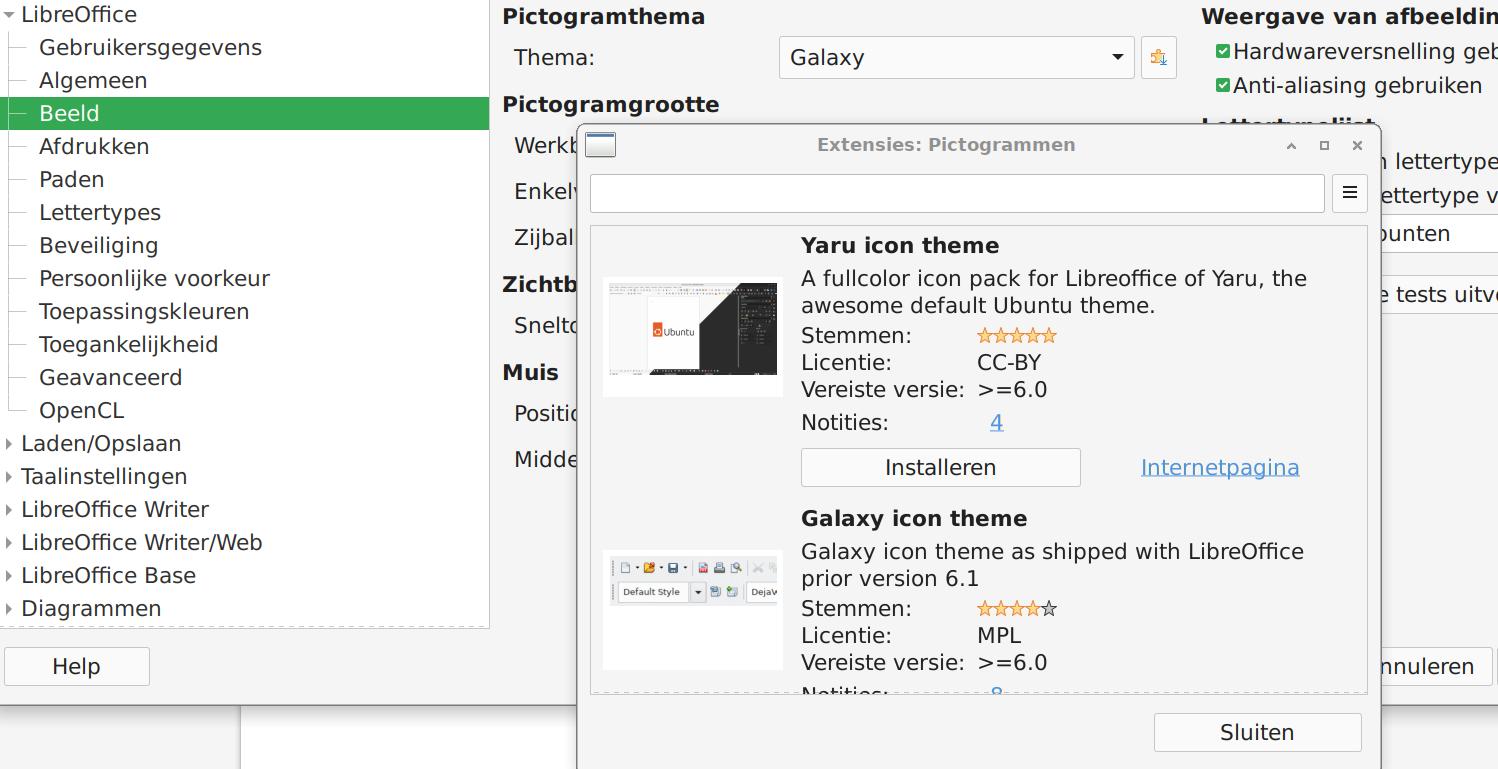The image size is (1498, 769).
Task: Expand the Laden/Opslaan tree node
Action: pos(9,443)
